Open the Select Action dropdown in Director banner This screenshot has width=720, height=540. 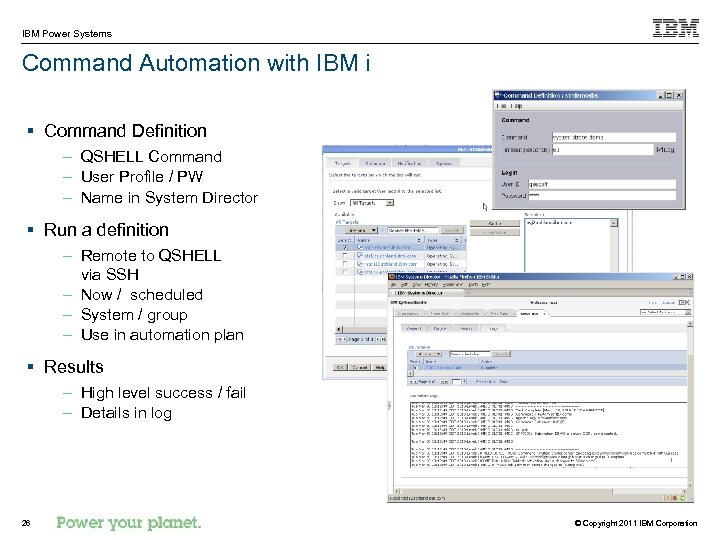(x=665, y=312)
